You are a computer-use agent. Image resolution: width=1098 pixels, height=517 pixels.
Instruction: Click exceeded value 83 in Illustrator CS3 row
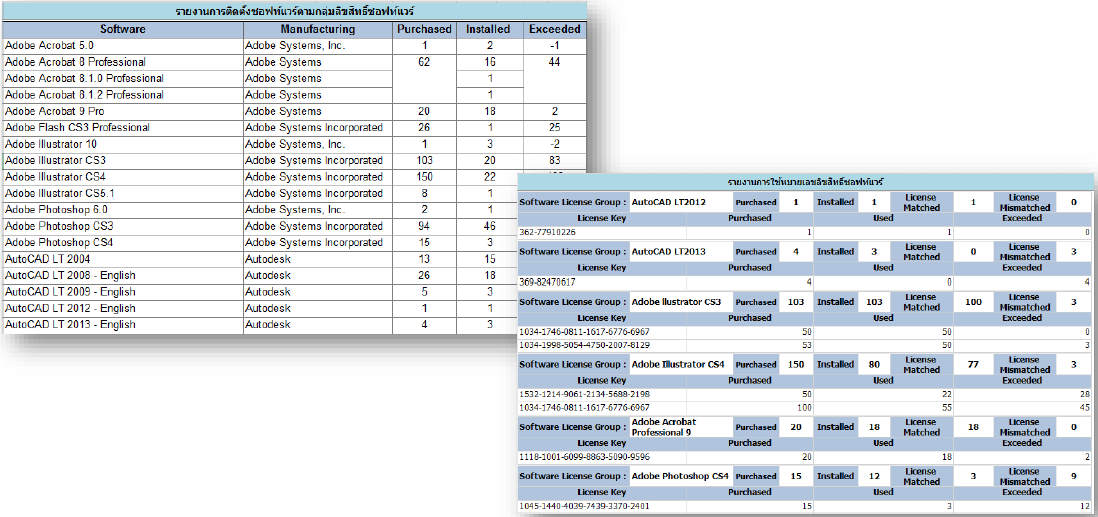point(555,160)
